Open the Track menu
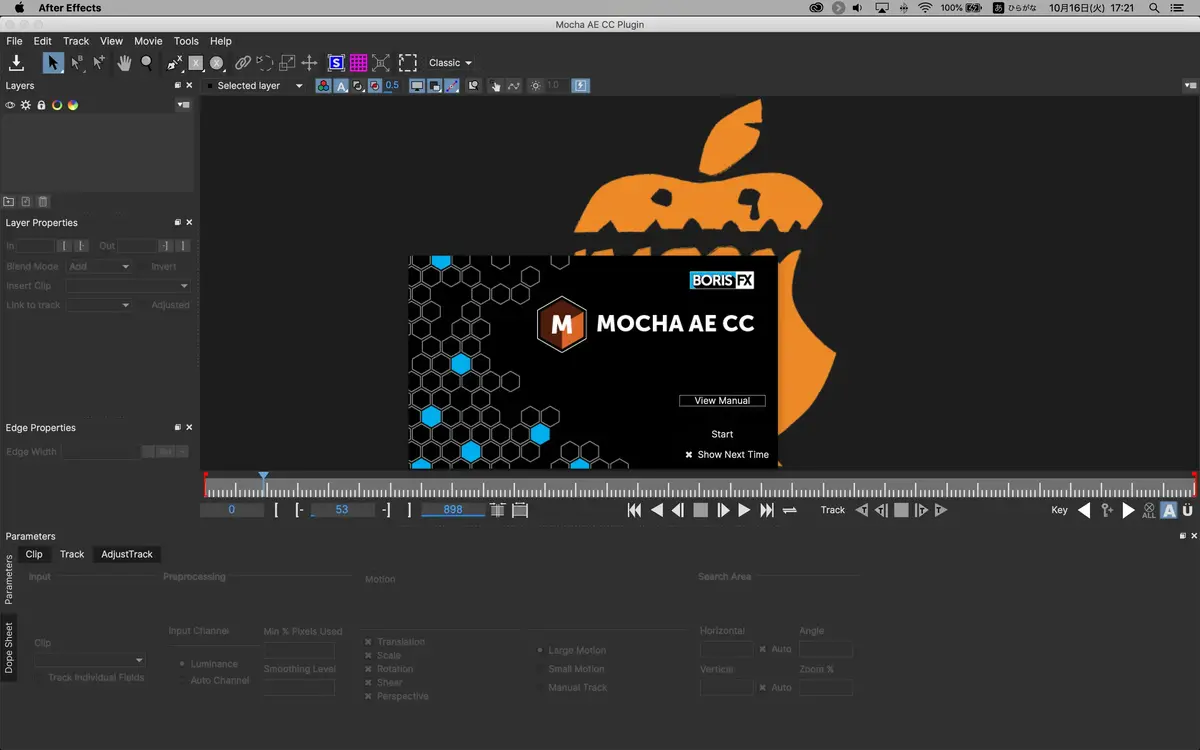This screenshot has width=1200, height=750. tap(76, 41)
